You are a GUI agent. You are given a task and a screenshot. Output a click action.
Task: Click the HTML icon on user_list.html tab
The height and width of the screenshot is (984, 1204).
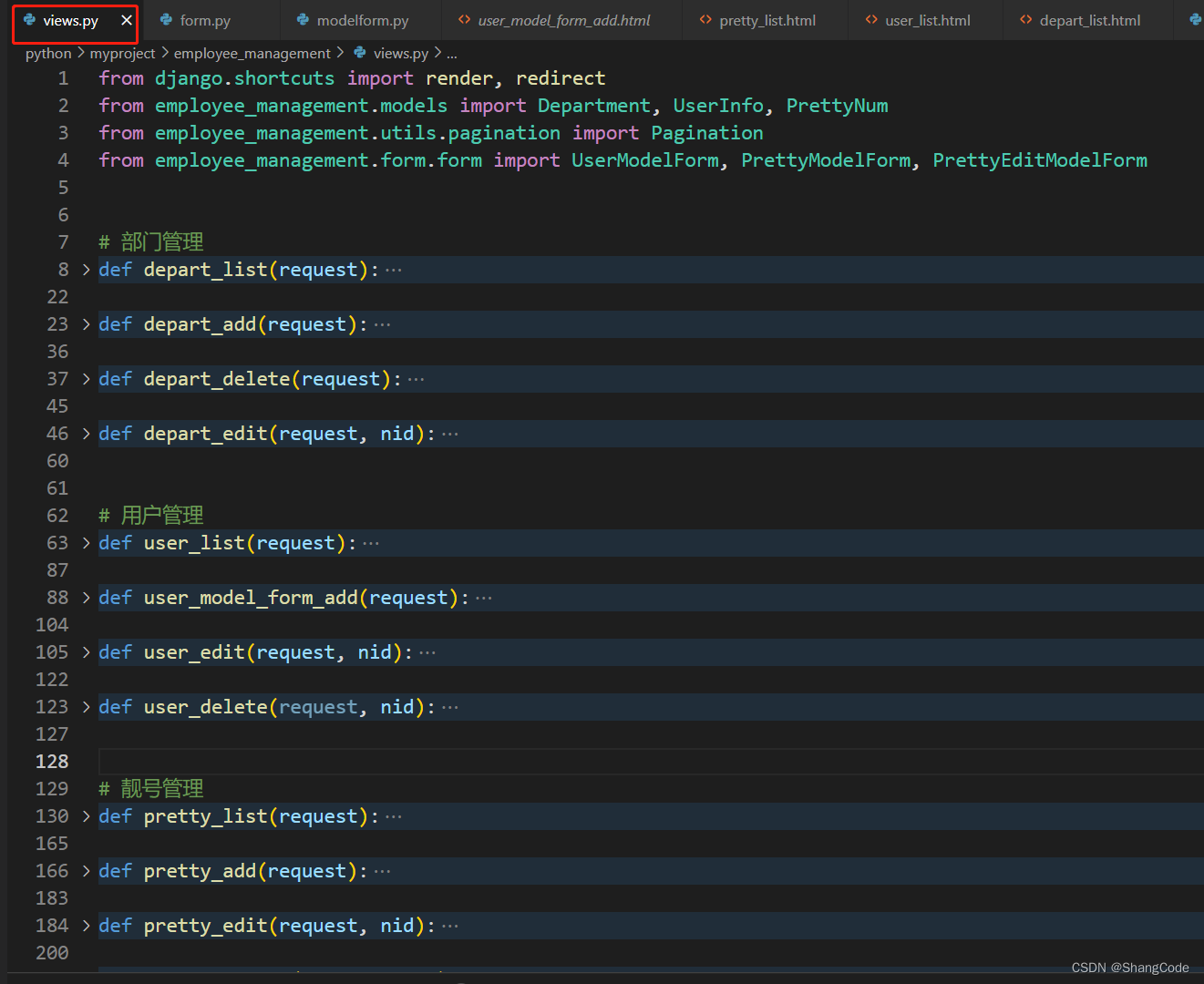click(871, 19)
